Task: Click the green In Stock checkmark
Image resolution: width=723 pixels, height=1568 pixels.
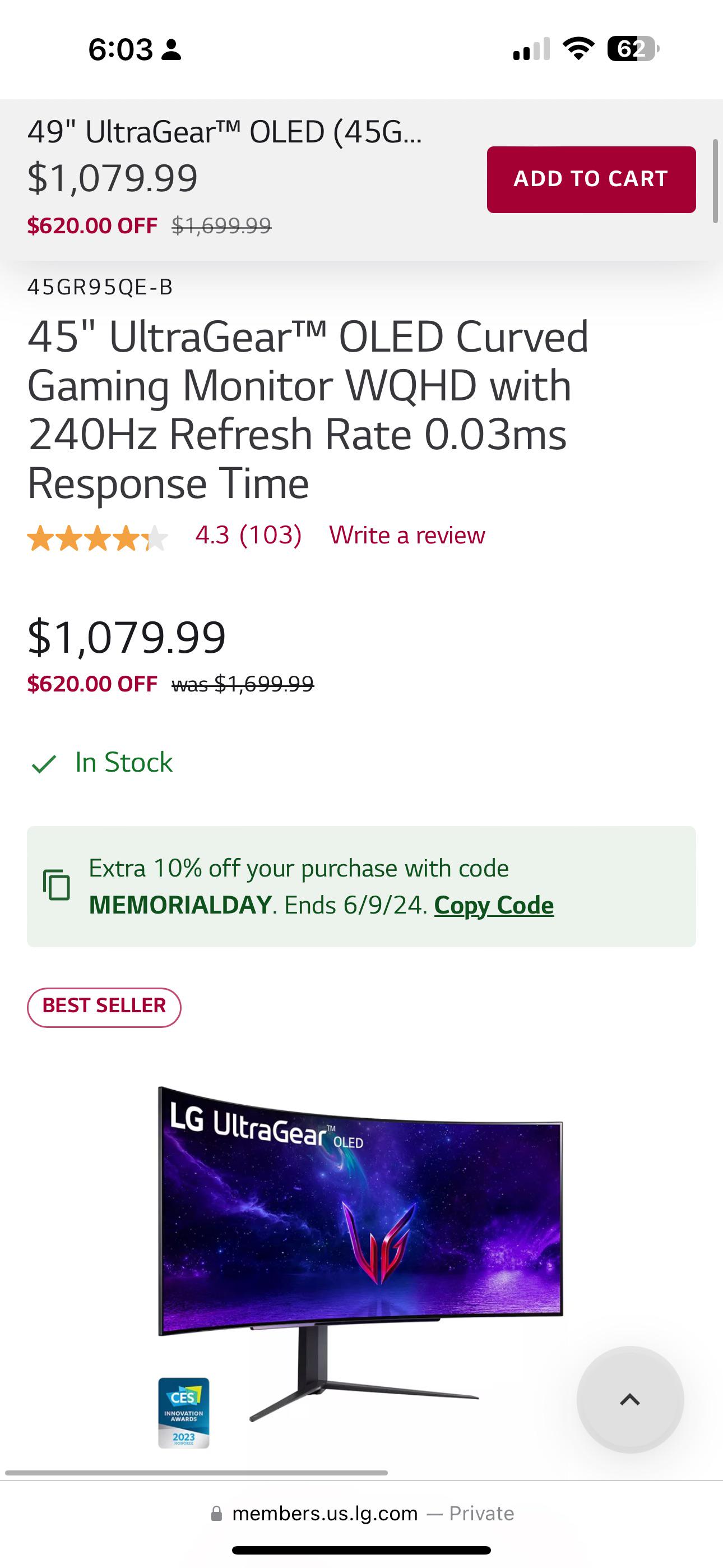Action: (x=44, y=763)
